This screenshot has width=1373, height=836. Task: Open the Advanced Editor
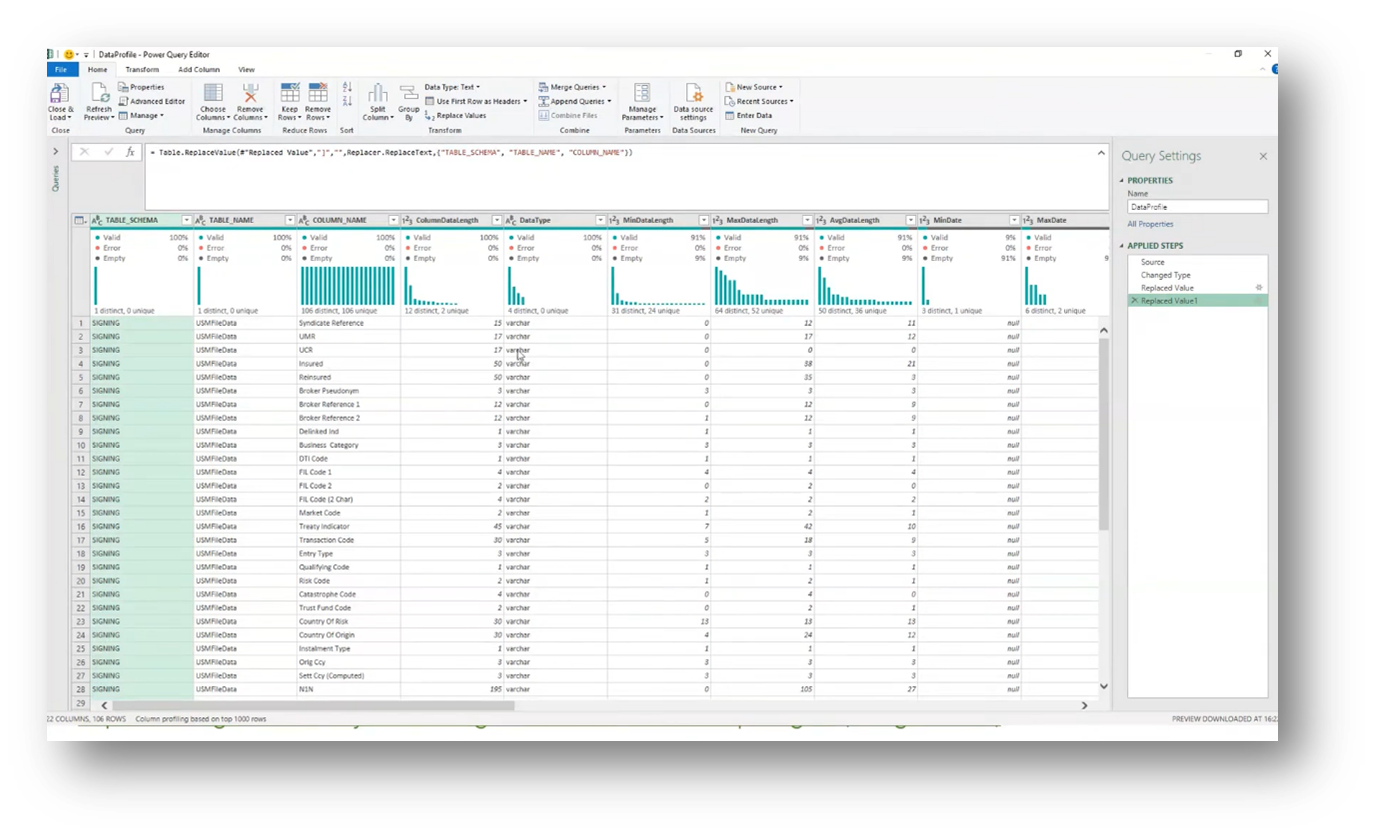pyautogui.click(x=151, y=101)
